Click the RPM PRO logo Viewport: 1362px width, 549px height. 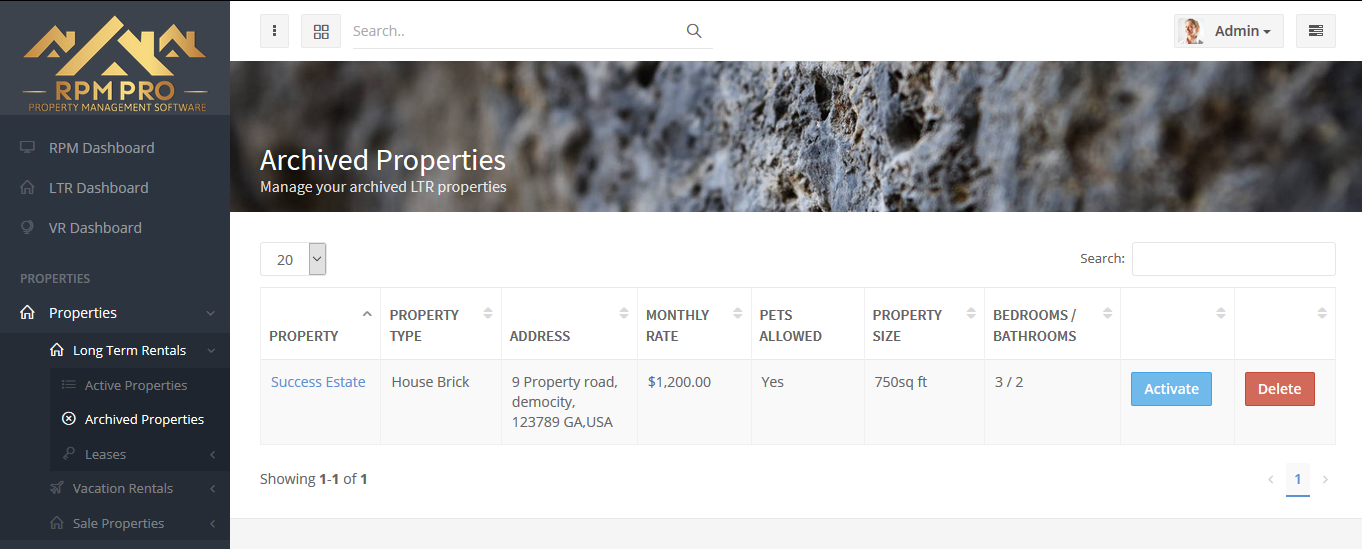point(115,63)
